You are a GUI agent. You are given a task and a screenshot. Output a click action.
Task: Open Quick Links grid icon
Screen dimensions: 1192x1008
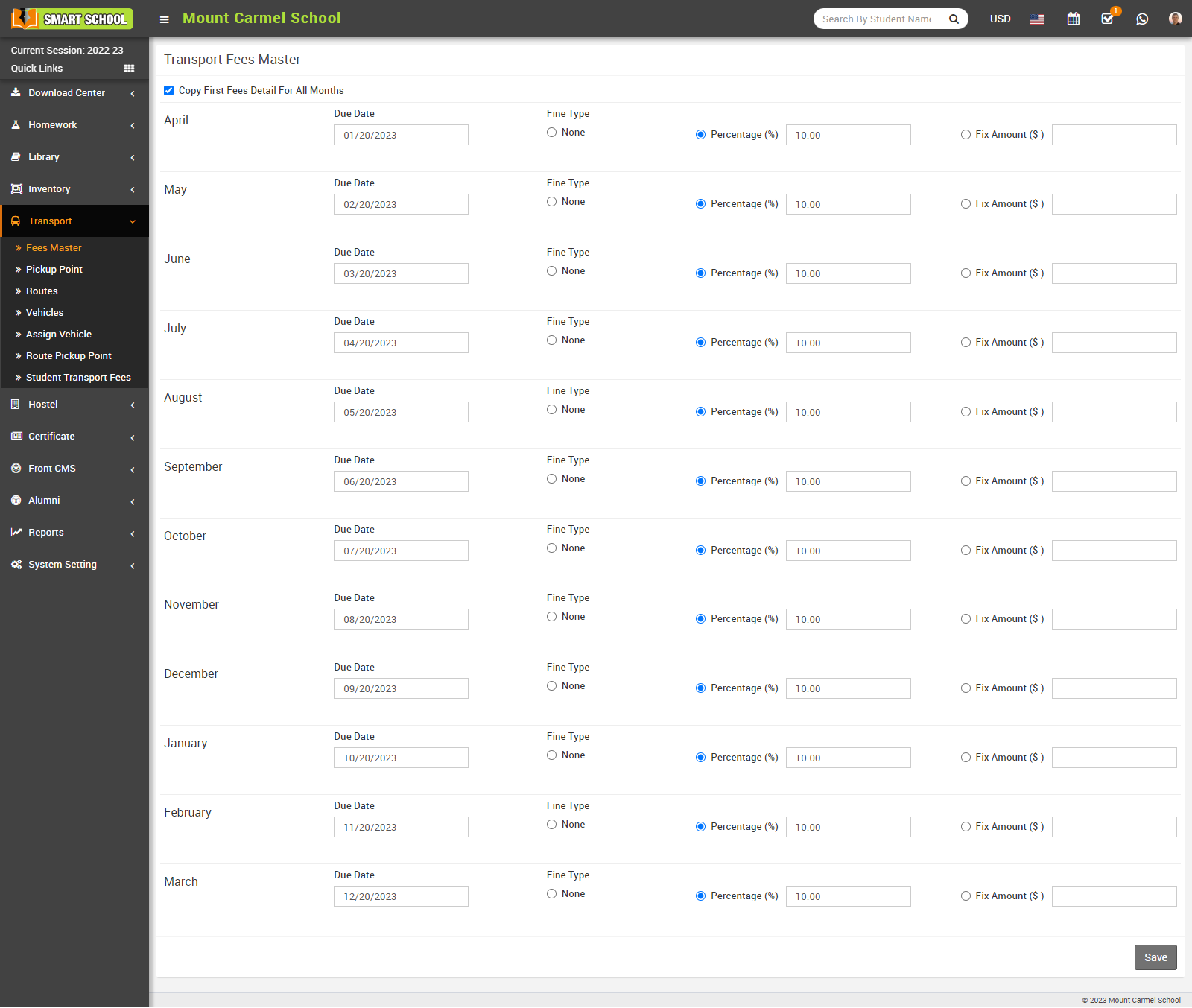pyautogui.click(x=129, y=69)
